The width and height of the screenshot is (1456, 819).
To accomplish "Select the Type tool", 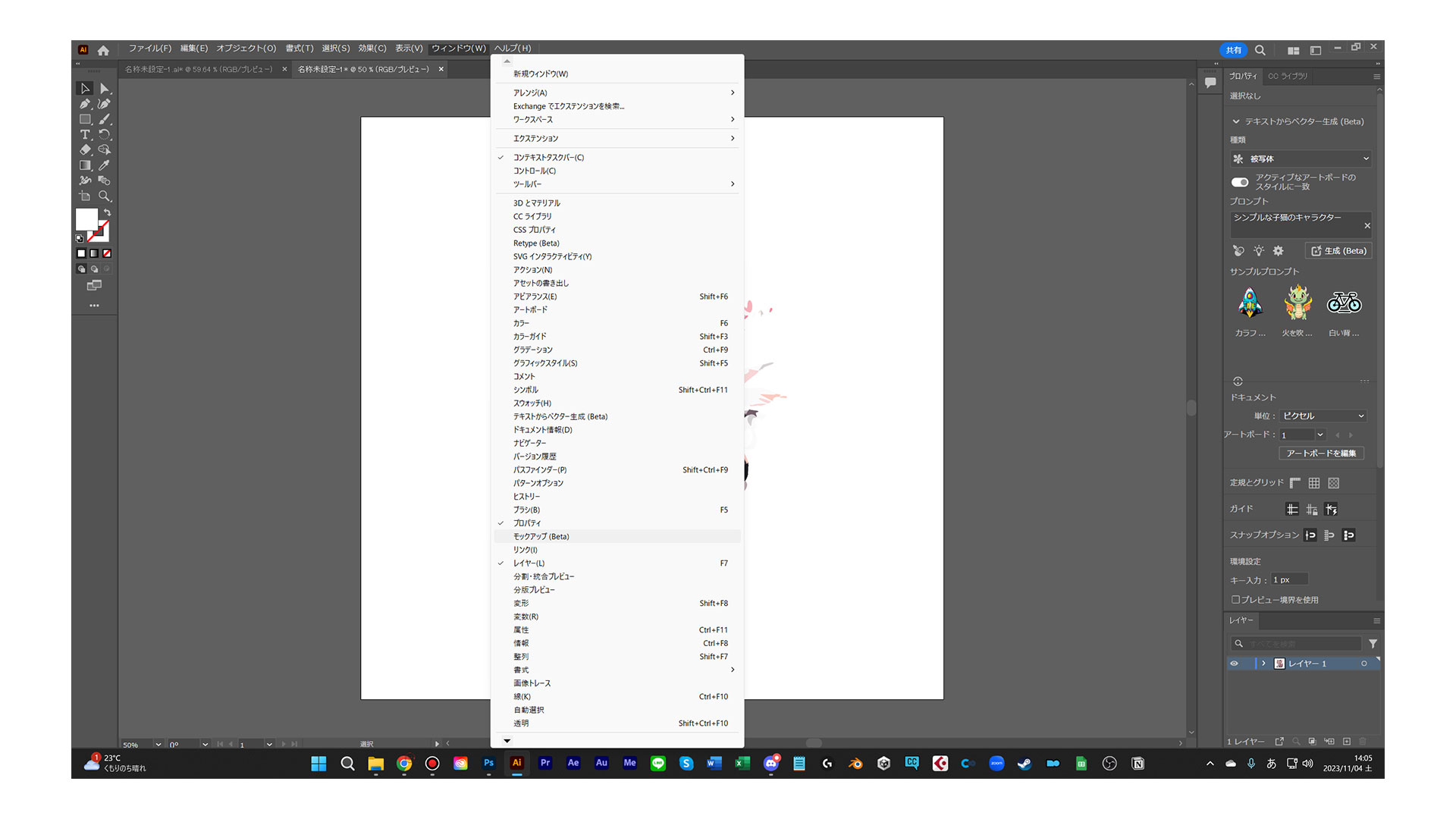I will tap(85, 134).
